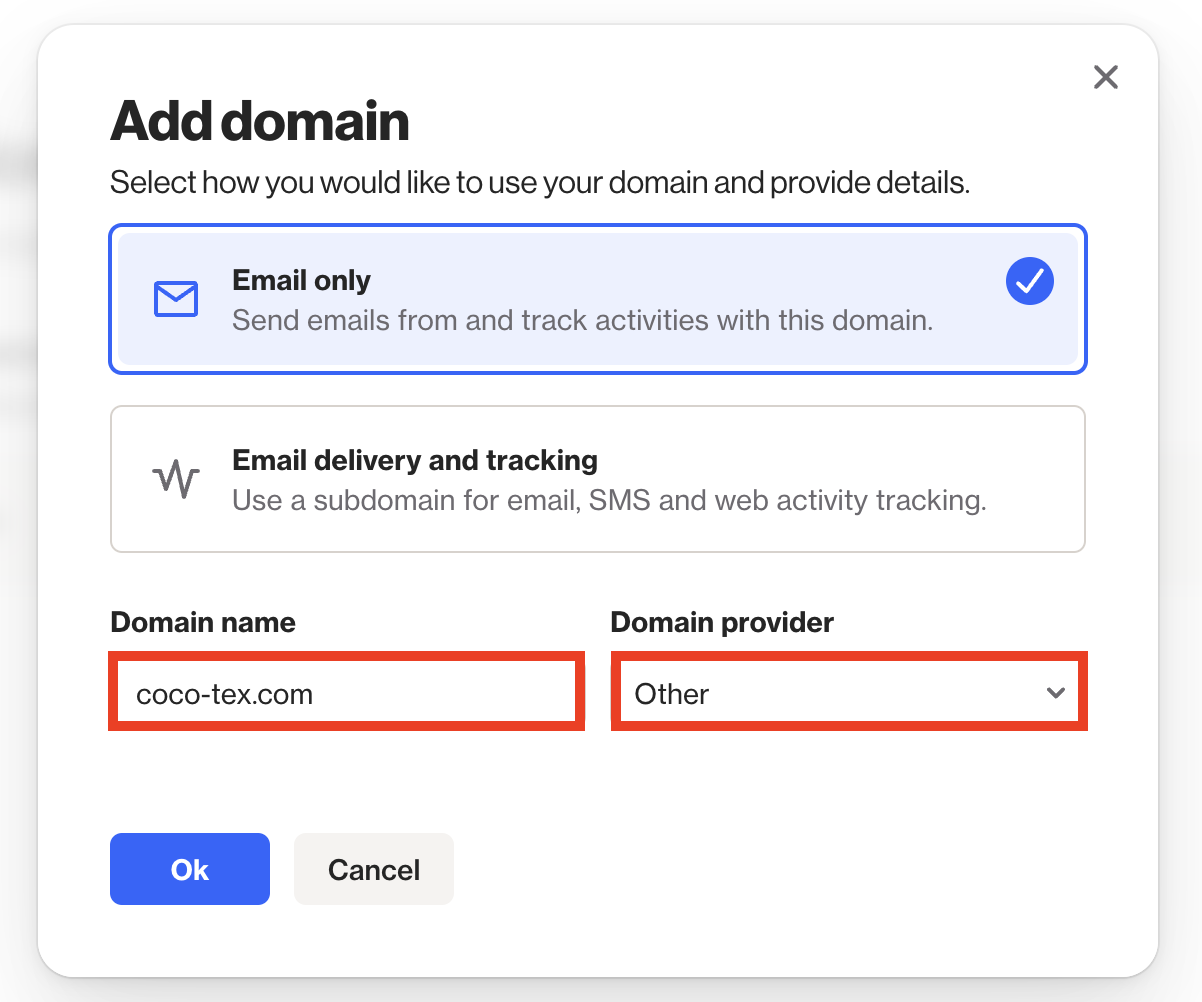Select the 'Email only' title text
Viewport: 1202px width, 1002px height.
pos(302,280)
